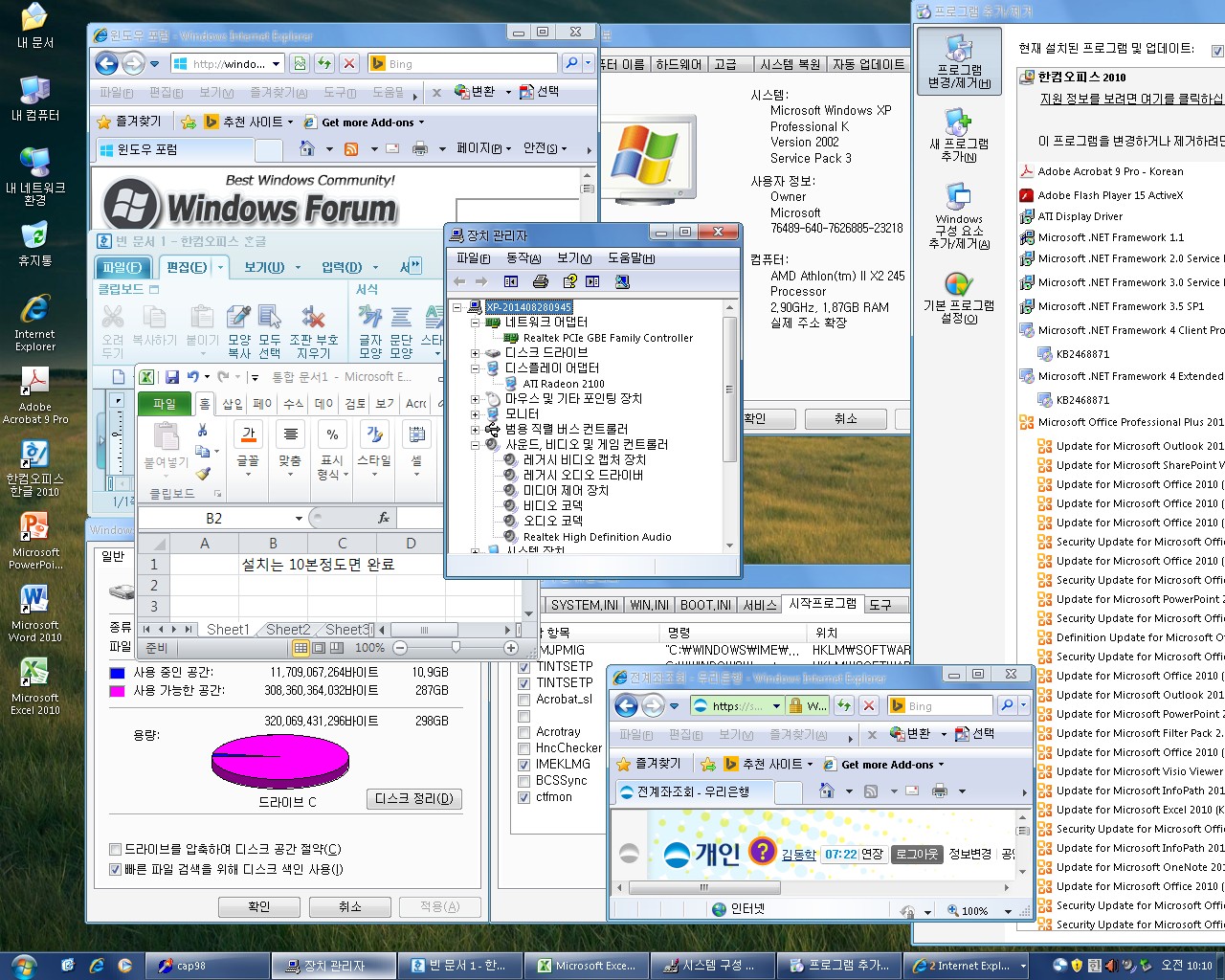The width and height of the screenshot is (1225, 980).
Task: Collapse 사운드, 비디오 및 게임 컨트롤러 node
Action: (475, 445)
